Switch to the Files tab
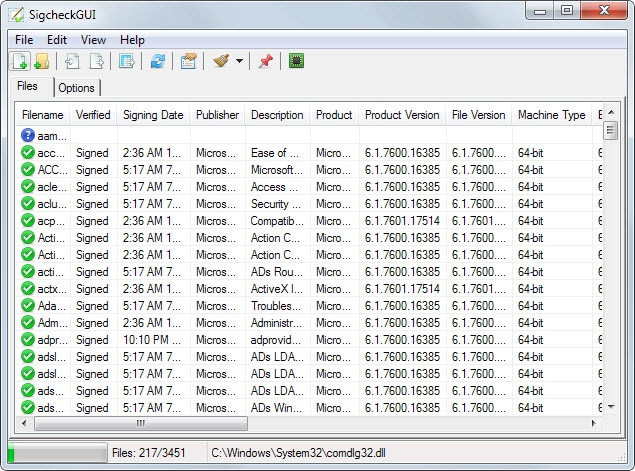This screenshot has height=471, width=635. [27, 86]
